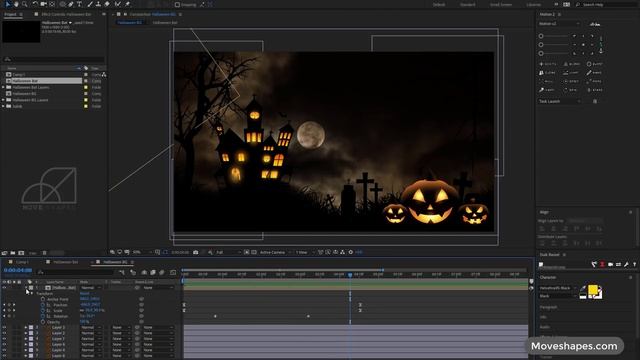Click the yellow fill color swatch
Image resolution: width=640 pixels, height=360 pixels.
[x=593, y=290]
